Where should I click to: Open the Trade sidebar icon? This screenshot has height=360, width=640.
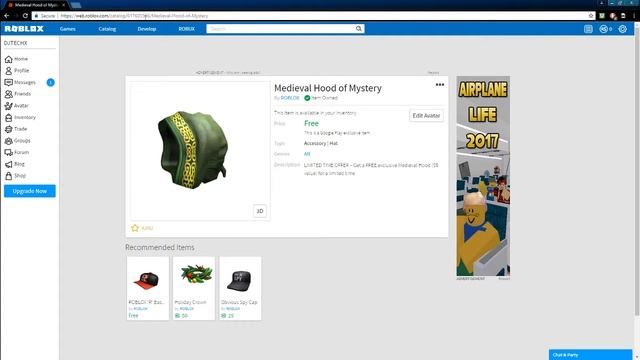click(9, 129)
